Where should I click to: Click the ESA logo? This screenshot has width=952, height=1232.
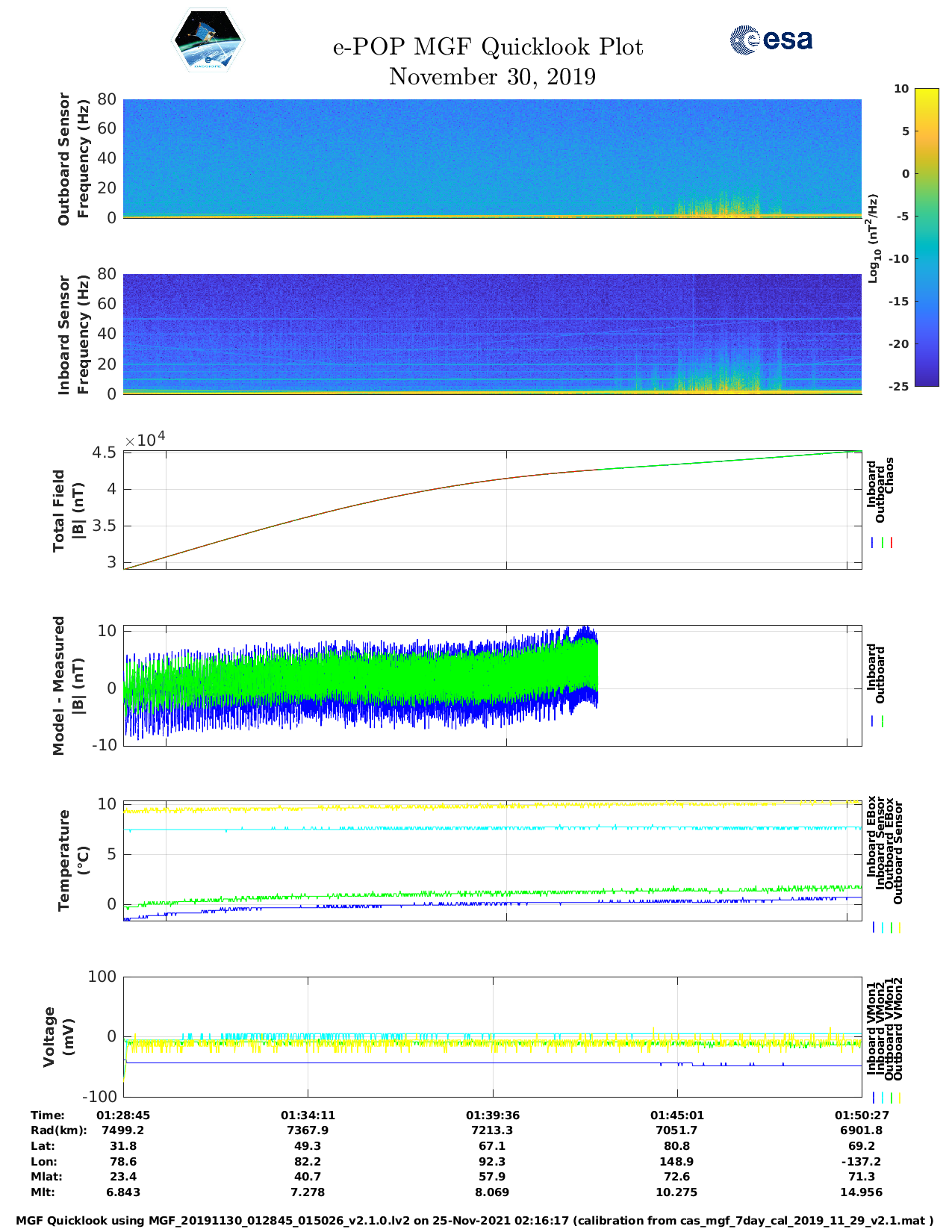[x=771, y=40]
